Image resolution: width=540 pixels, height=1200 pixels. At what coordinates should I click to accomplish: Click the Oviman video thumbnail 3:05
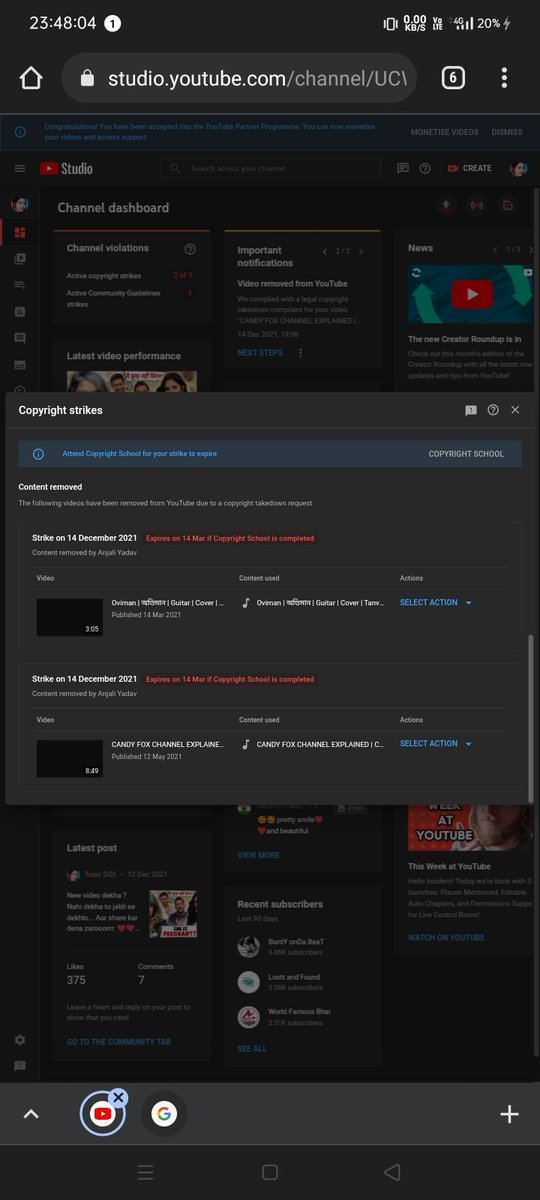[x=70, y=617]
